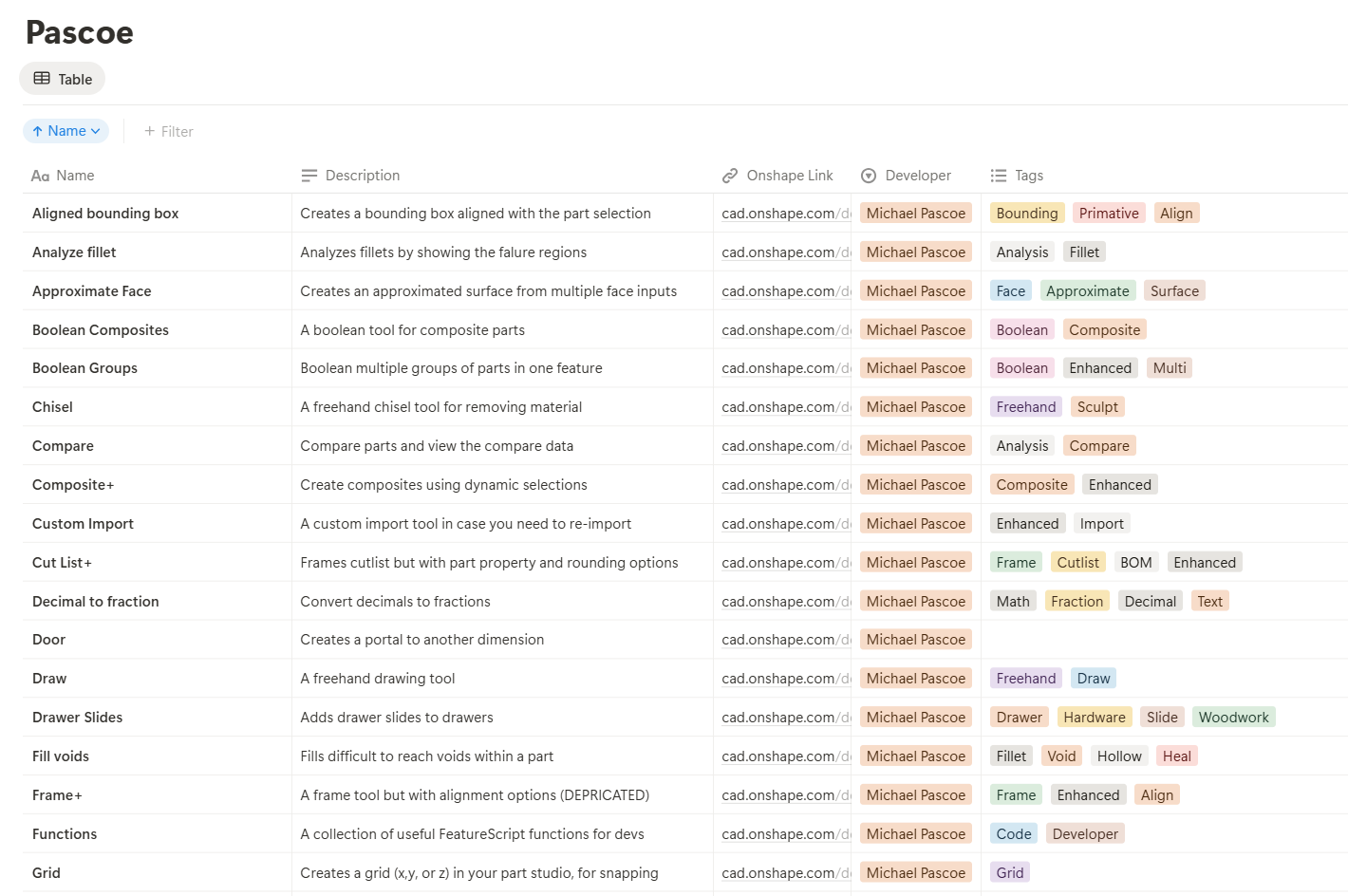
Task: Click the up-arrow sort icon beside Name
Action: click(37, 131)
